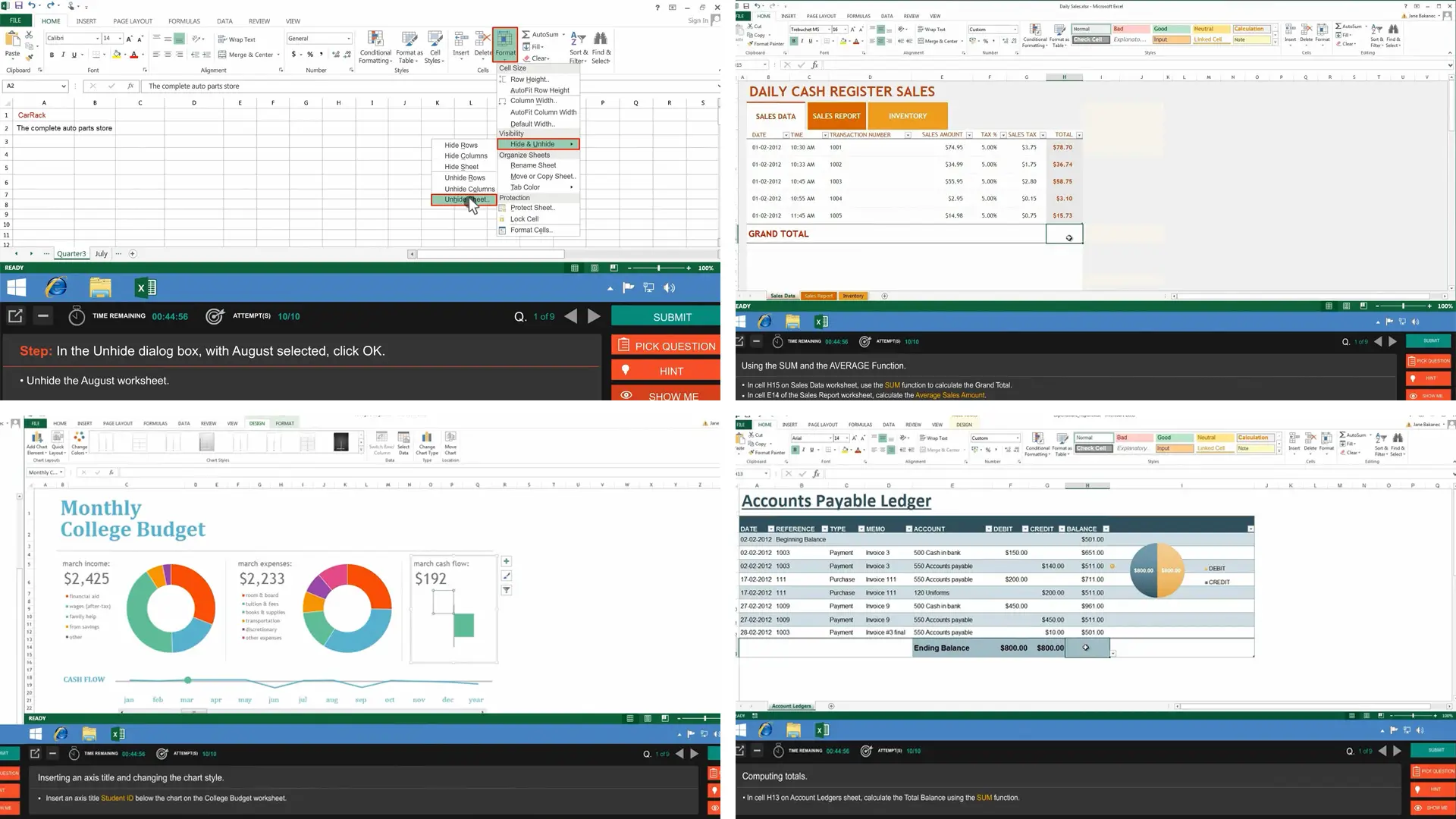Open the Windows Start button under the CarRack window
The height and width of the screenshot is (819, 1456).
click(16, 287)
